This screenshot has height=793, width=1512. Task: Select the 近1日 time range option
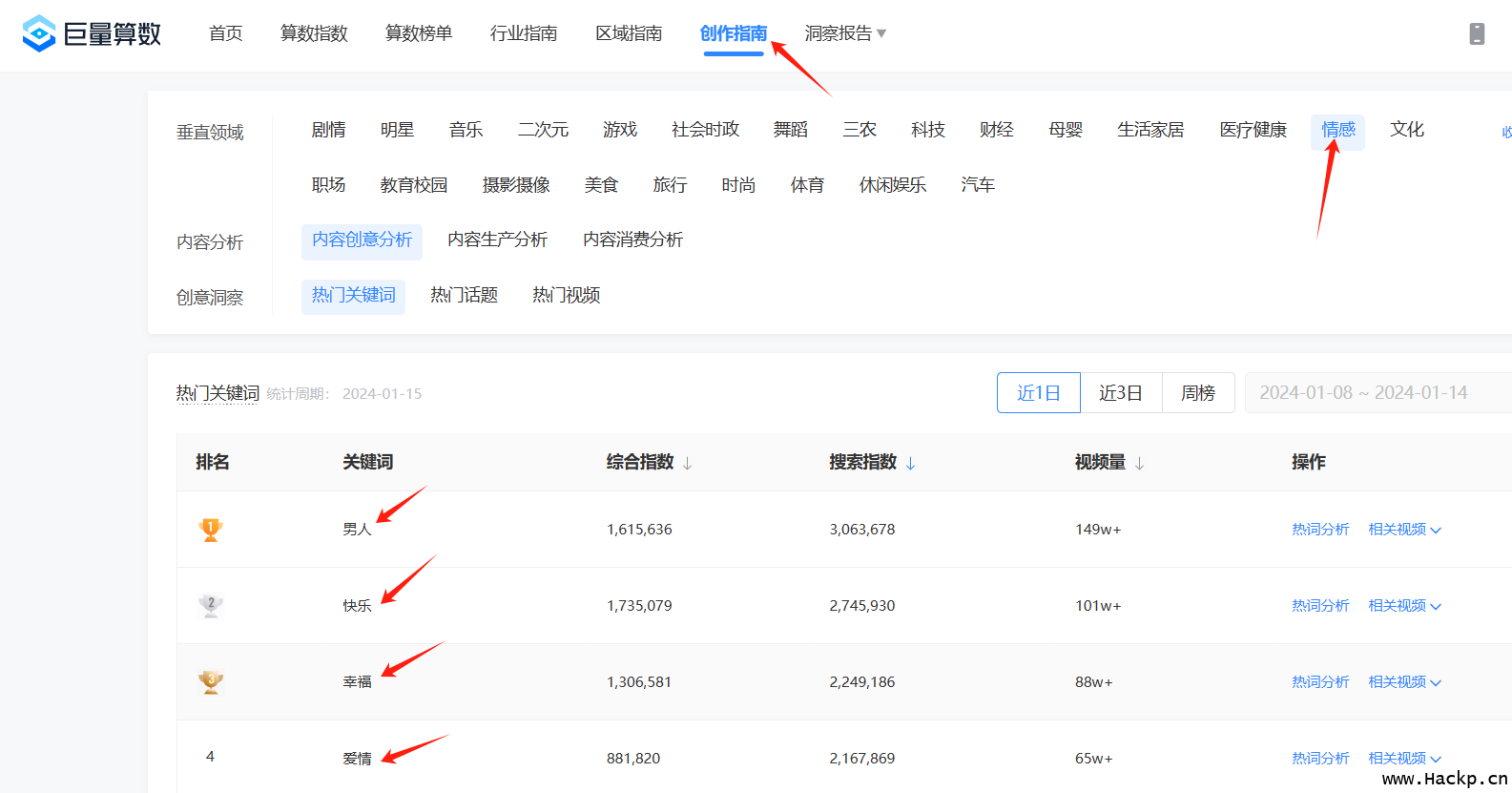tap(1038, 393)
